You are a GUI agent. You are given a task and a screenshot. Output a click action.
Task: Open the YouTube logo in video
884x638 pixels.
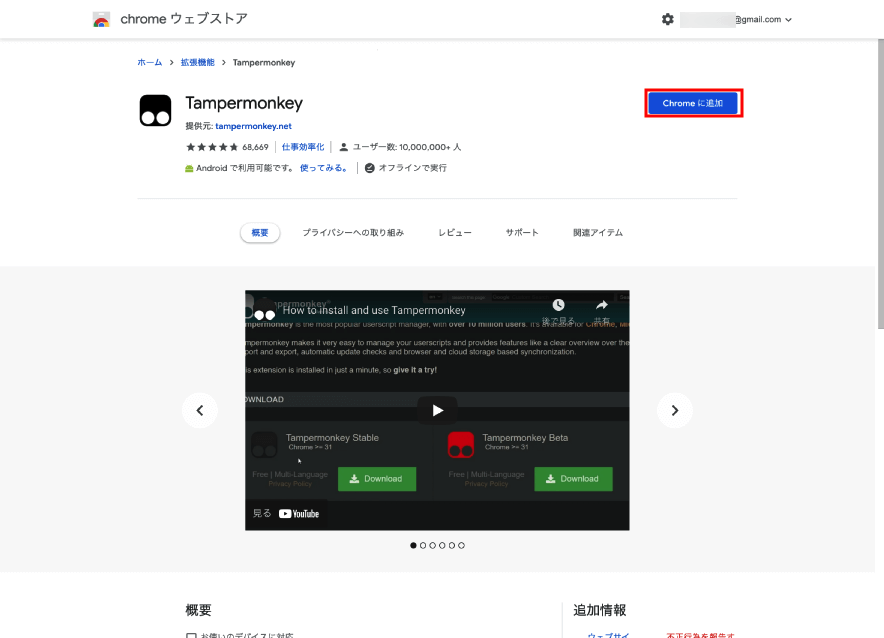[x=299, y=513]
